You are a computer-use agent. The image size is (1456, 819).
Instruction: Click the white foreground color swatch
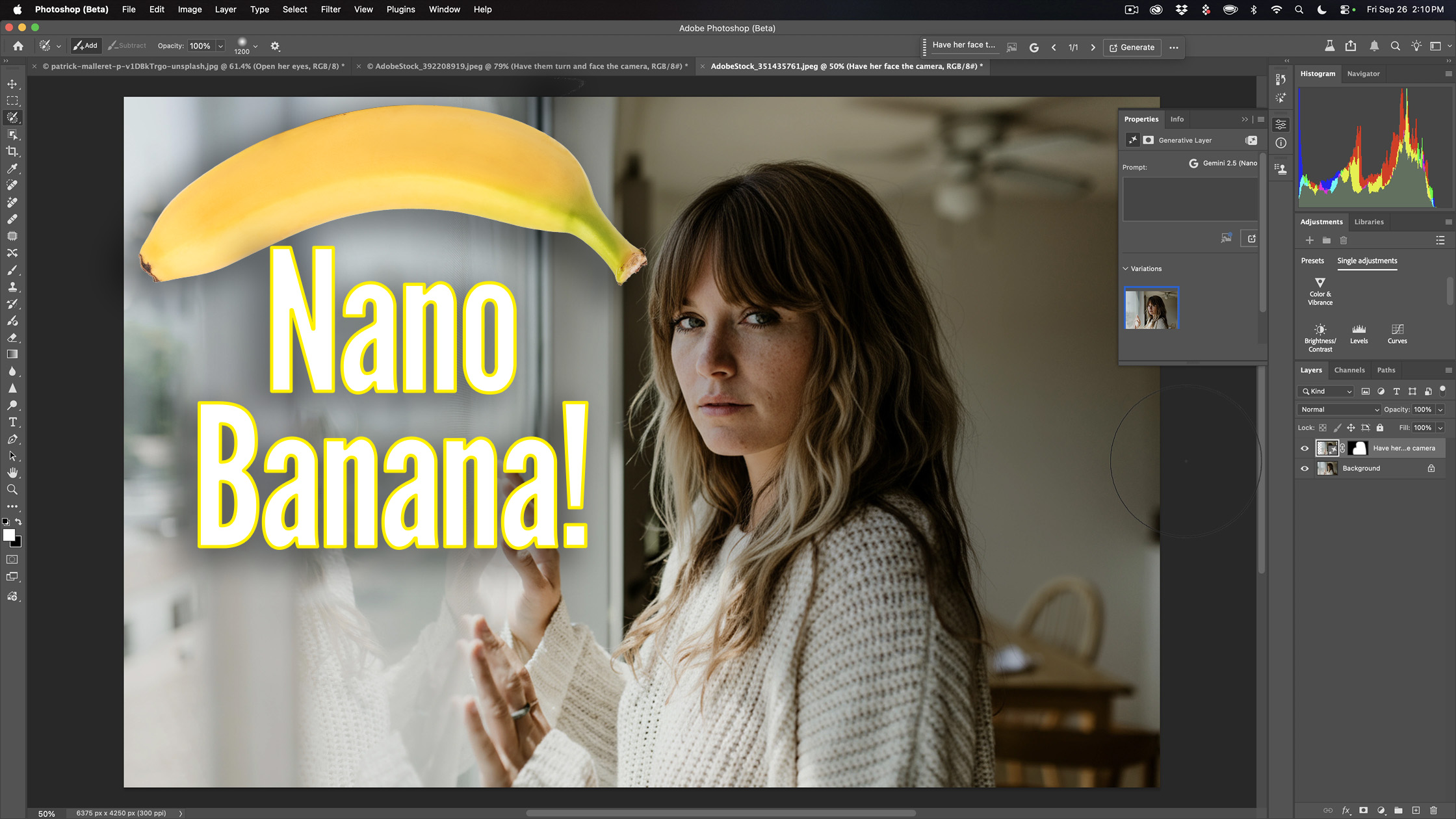click(x=10, y=536)
